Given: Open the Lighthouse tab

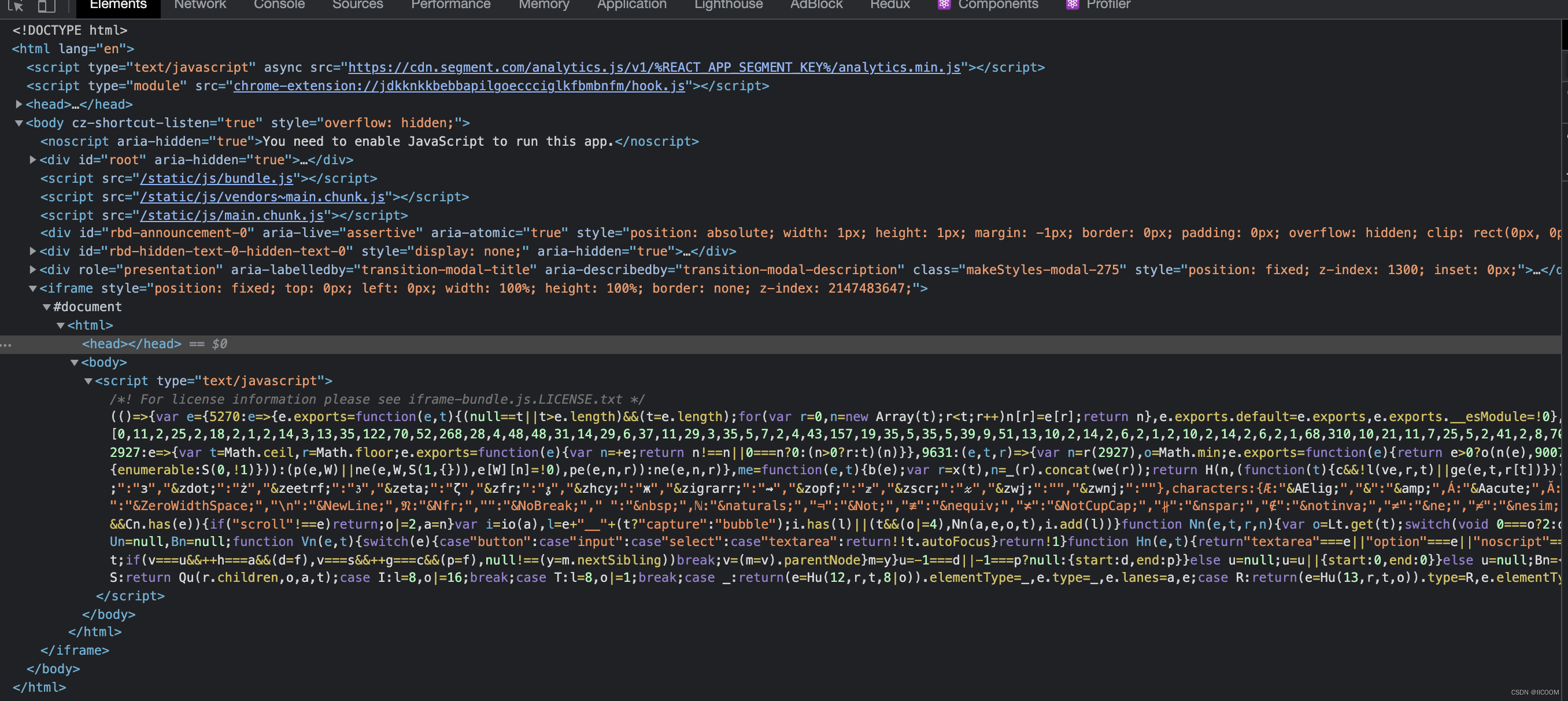Looking at the screenshot, I should point(728,5).
